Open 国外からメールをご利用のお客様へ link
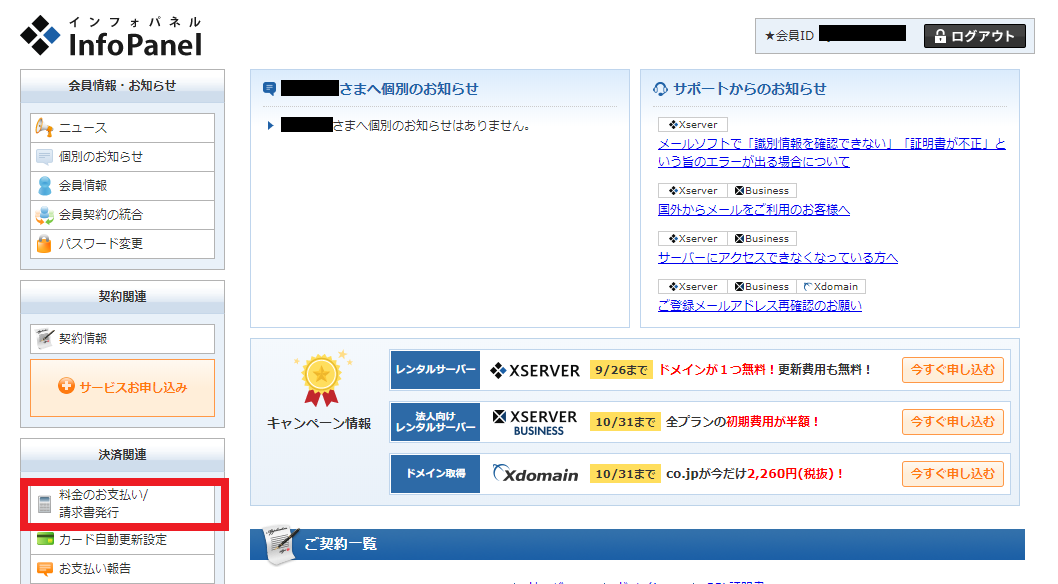 tap(753, 210)
